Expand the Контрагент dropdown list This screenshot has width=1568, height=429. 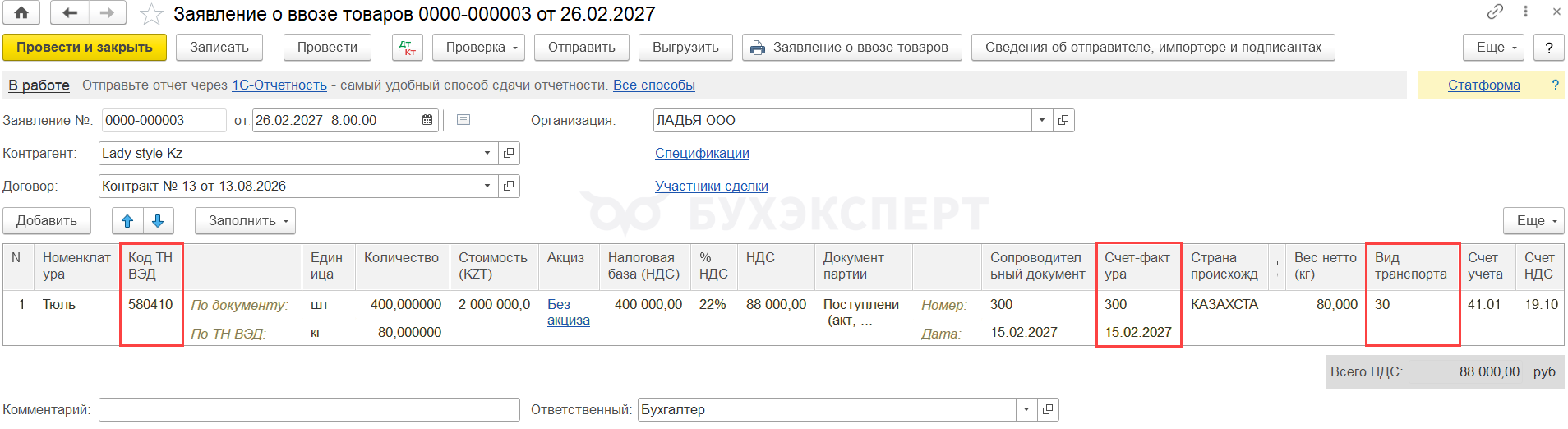click(487, 153)
